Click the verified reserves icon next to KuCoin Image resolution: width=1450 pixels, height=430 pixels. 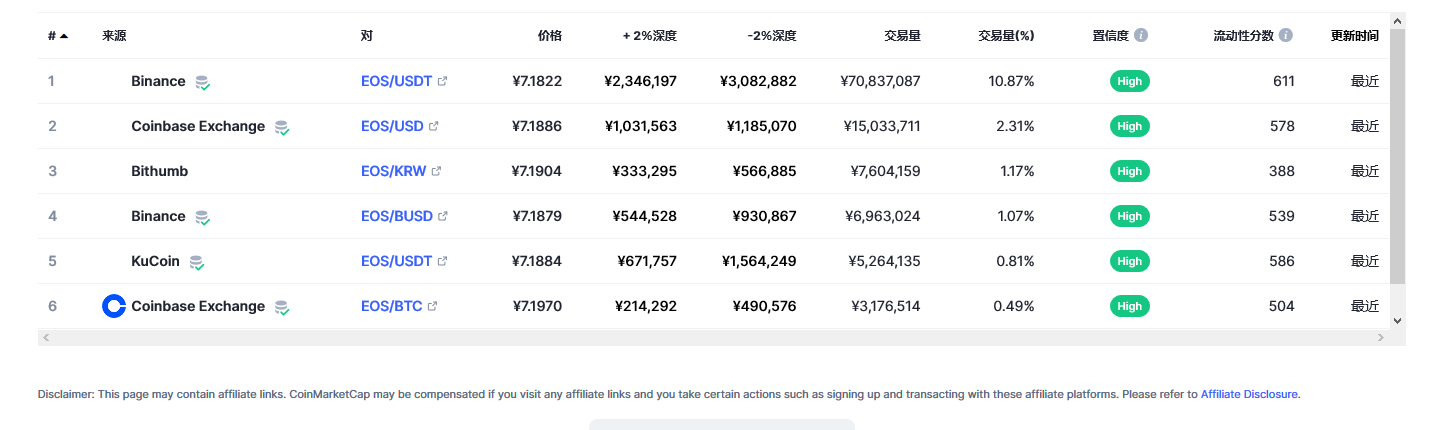(x=197, y=262)
